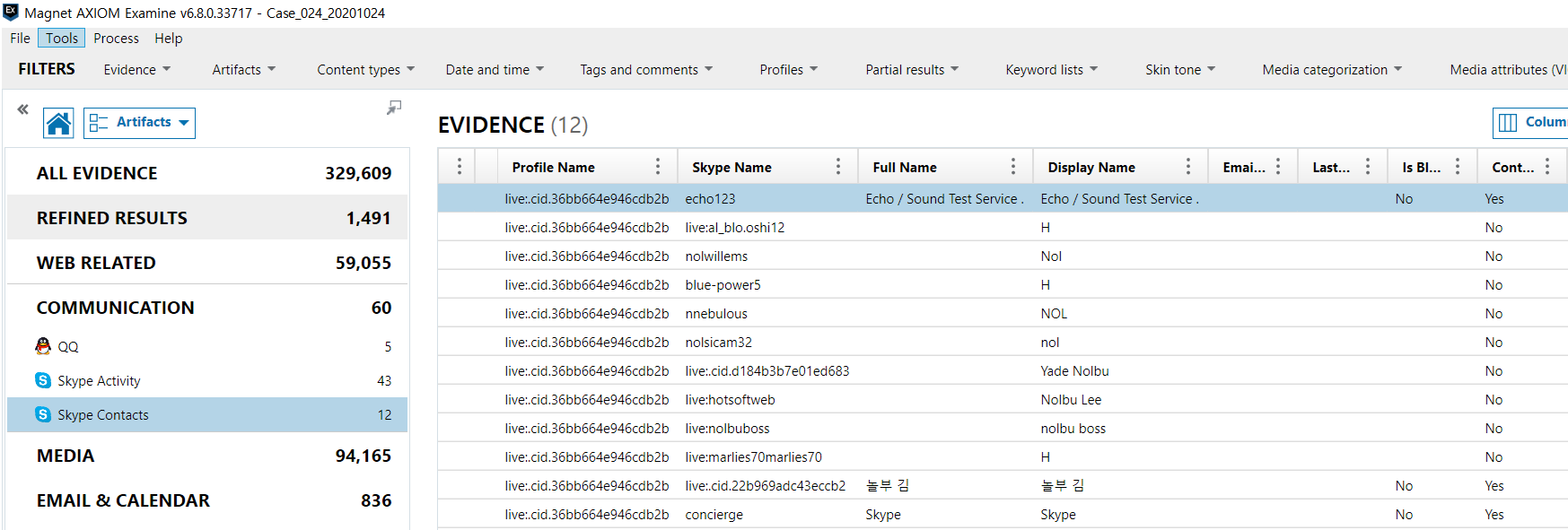Expand the Media categorization filter
The height and width of the screenshot is (530, 1568).
click(1332, 70)
